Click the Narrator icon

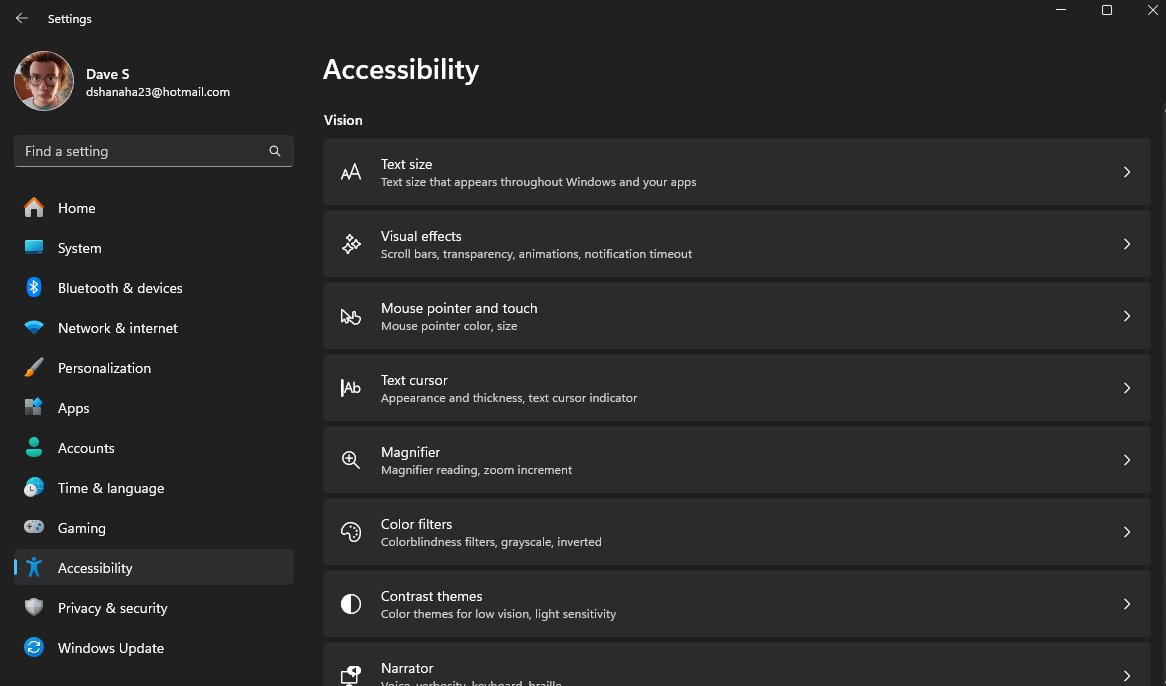pyautogui.click(x=351, y=673)
